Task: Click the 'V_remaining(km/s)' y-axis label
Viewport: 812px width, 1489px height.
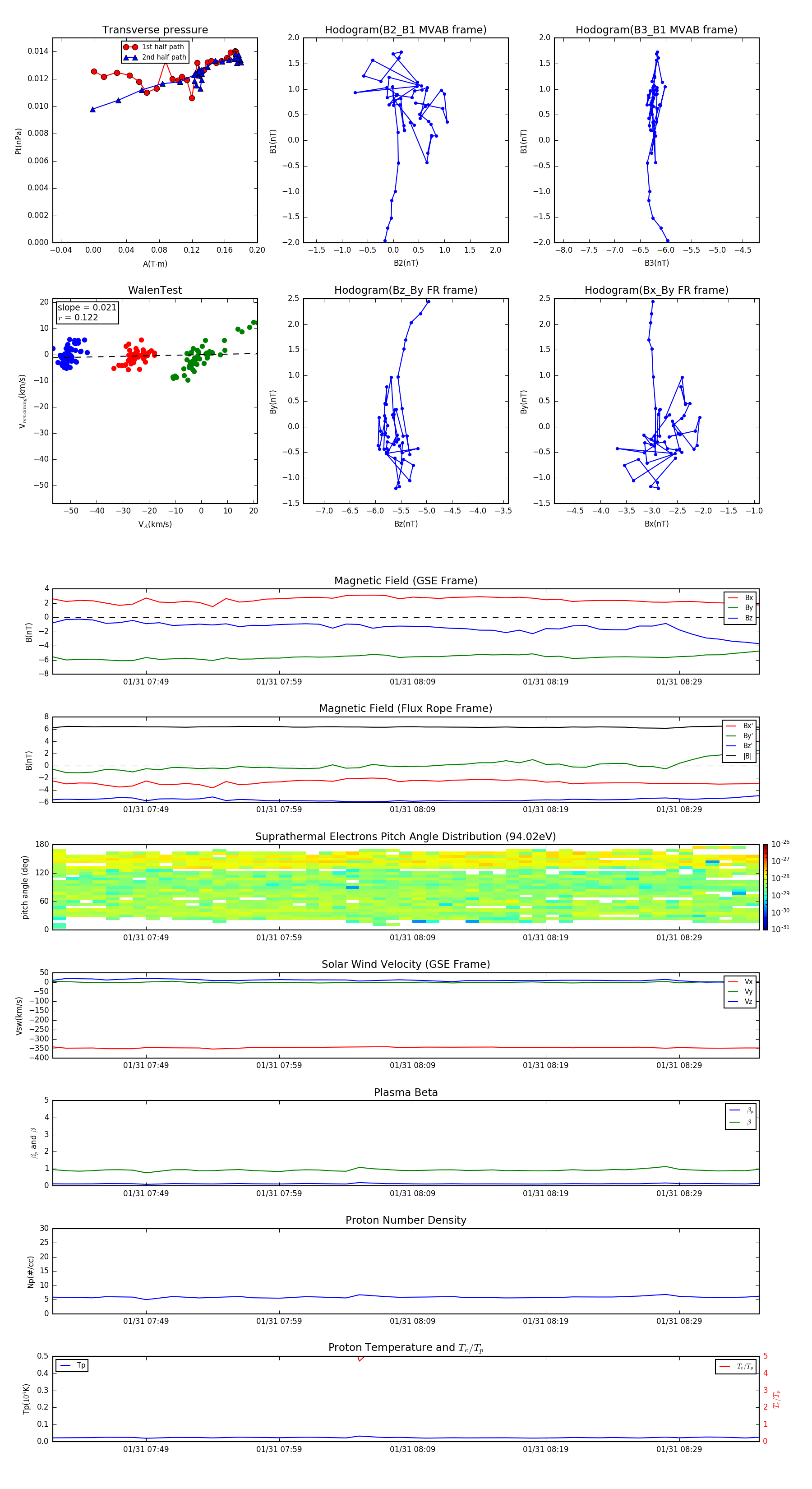Action: (22, 401)
